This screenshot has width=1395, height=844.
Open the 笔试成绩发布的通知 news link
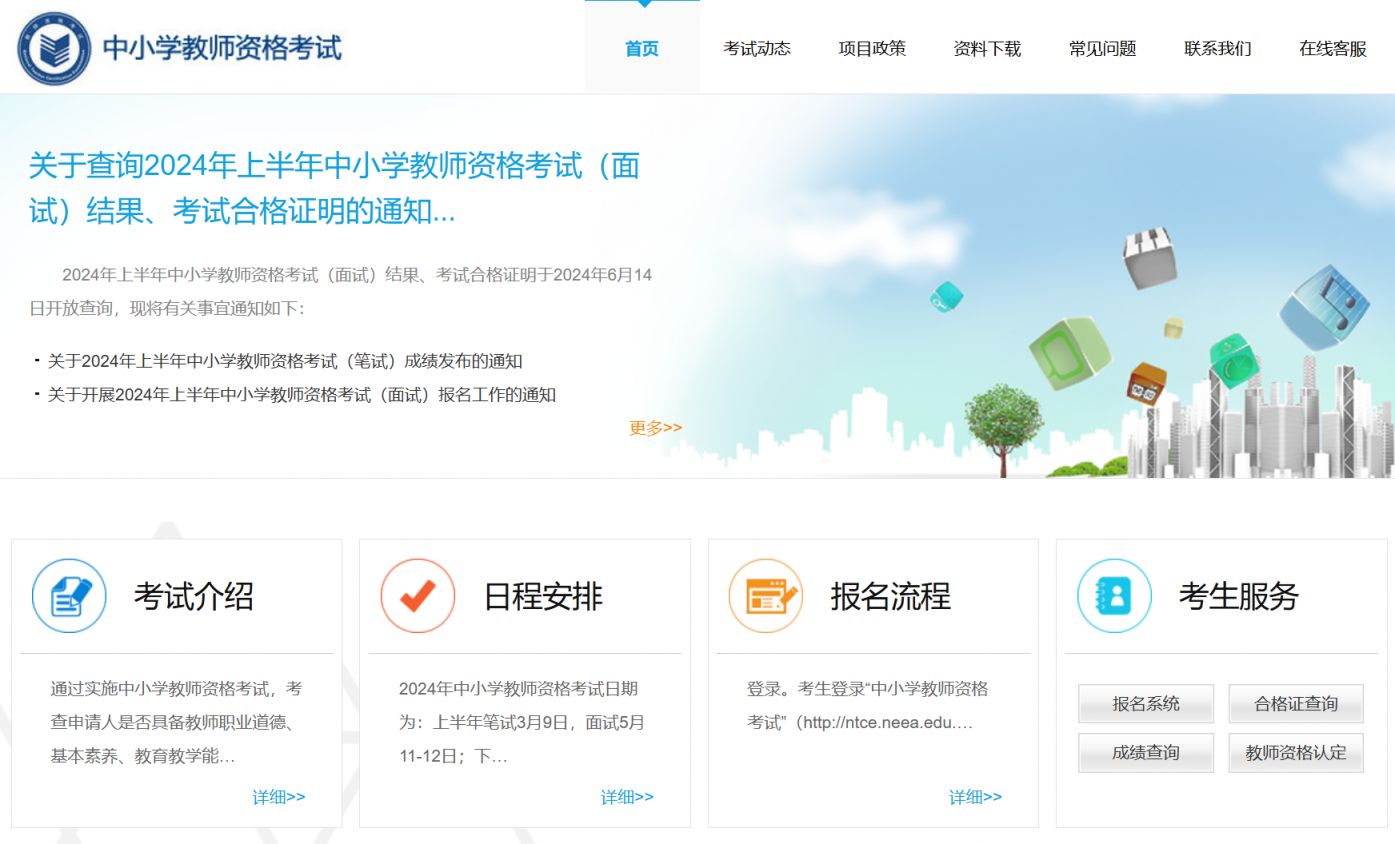click(x=285, y=361)
